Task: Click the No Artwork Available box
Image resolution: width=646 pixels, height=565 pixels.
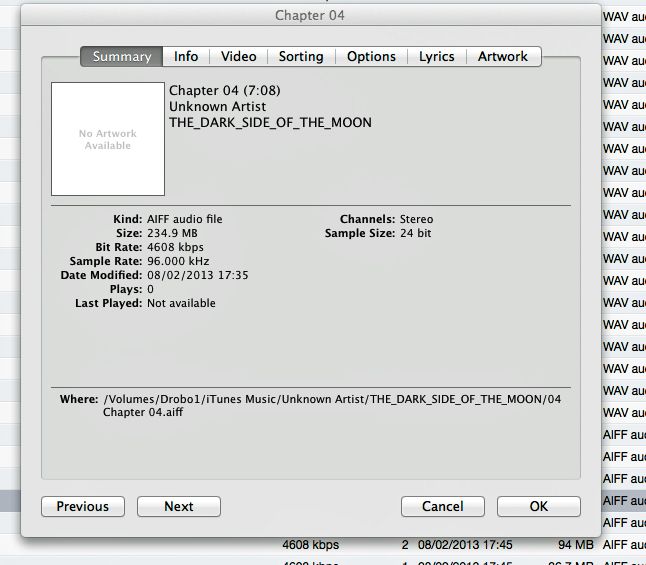Action: (108, 139)
